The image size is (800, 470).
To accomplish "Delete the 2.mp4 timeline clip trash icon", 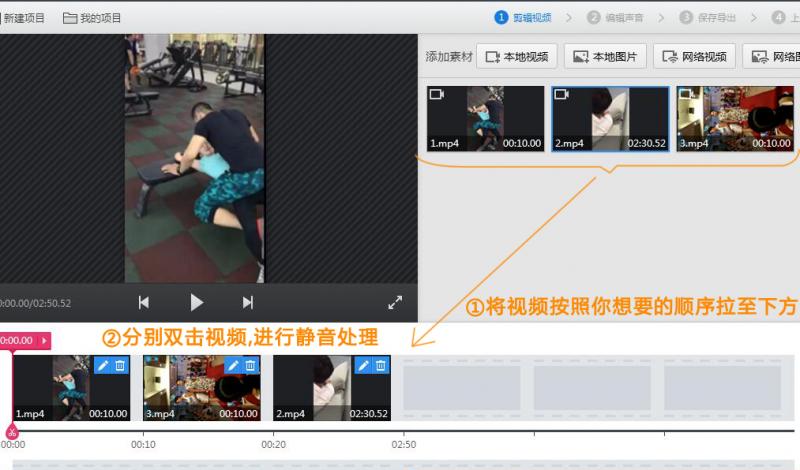I will tap(380, 365).
